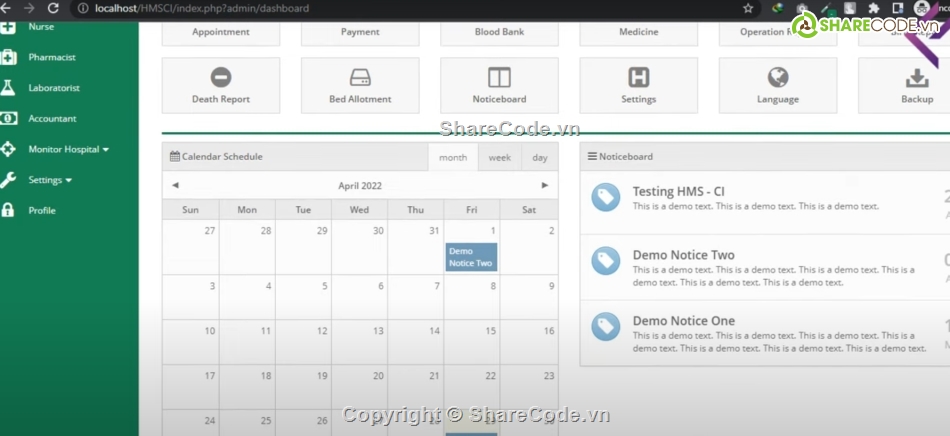Screen dimensions: 950x436
Task: Click the Wed column header
Action: 359,210
